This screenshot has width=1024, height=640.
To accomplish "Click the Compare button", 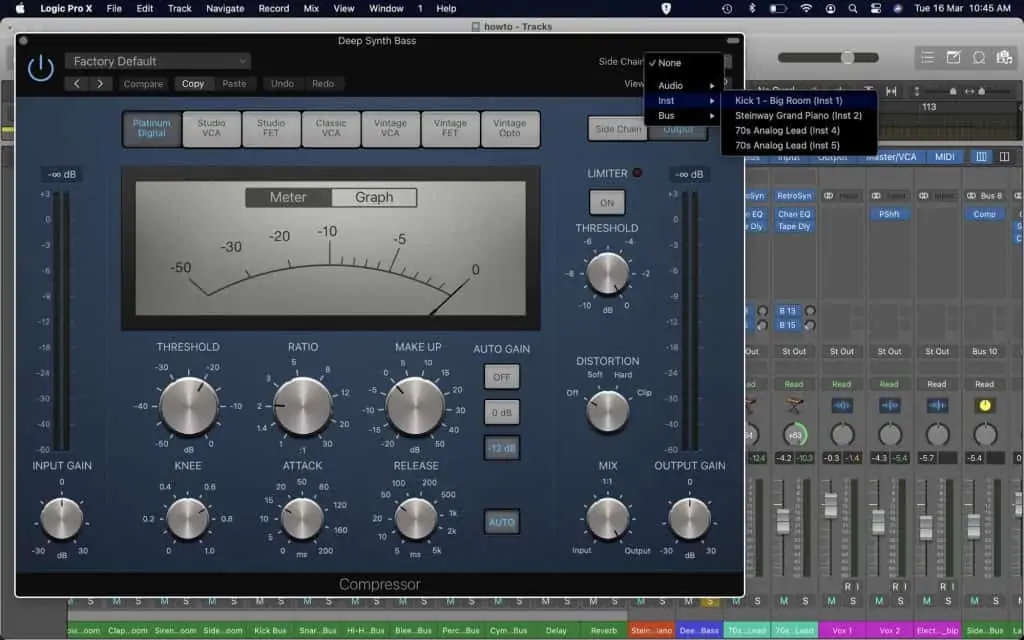I will tap(144, 84).
